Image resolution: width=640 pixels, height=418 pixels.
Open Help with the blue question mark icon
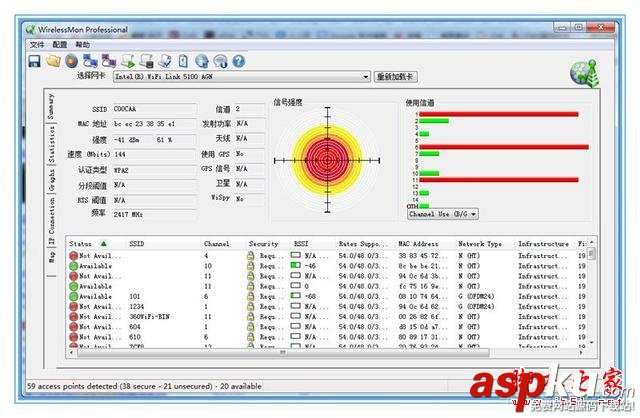pos(239,61)
